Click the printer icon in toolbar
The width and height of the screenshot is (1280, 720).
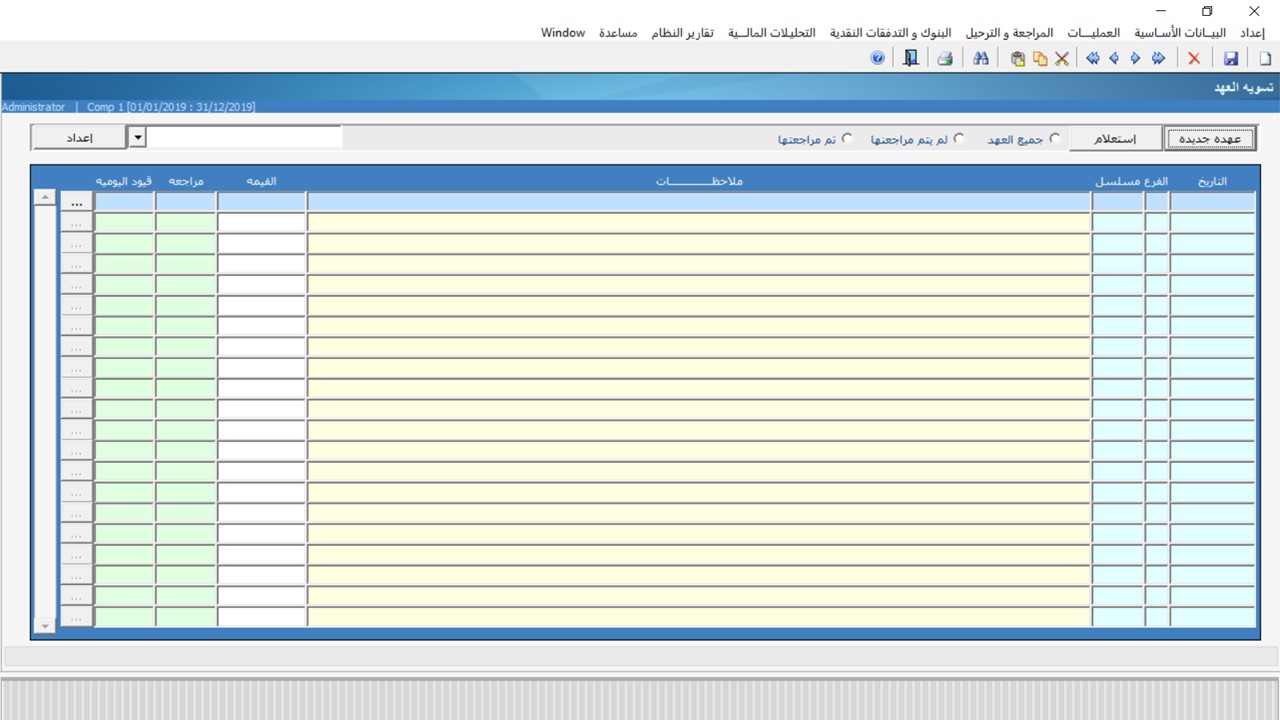[x=944, y=59]
